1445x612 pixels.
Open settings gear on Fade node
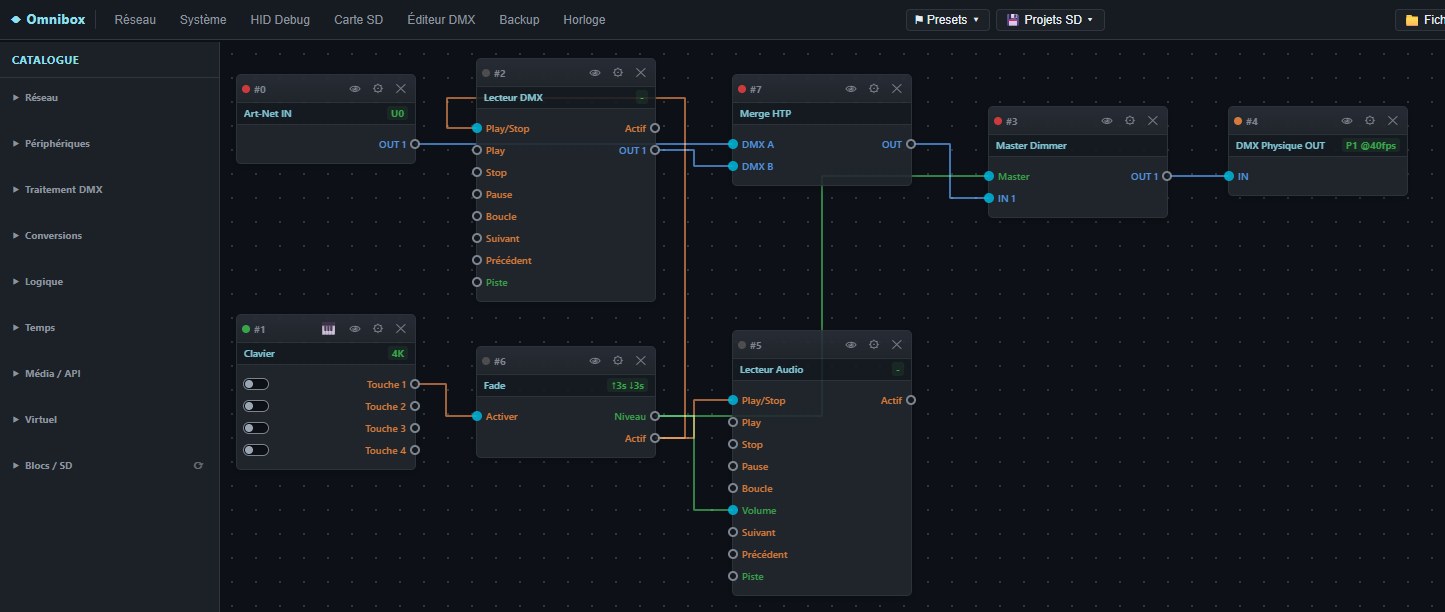pyautogui.click(x=618, y=361)
